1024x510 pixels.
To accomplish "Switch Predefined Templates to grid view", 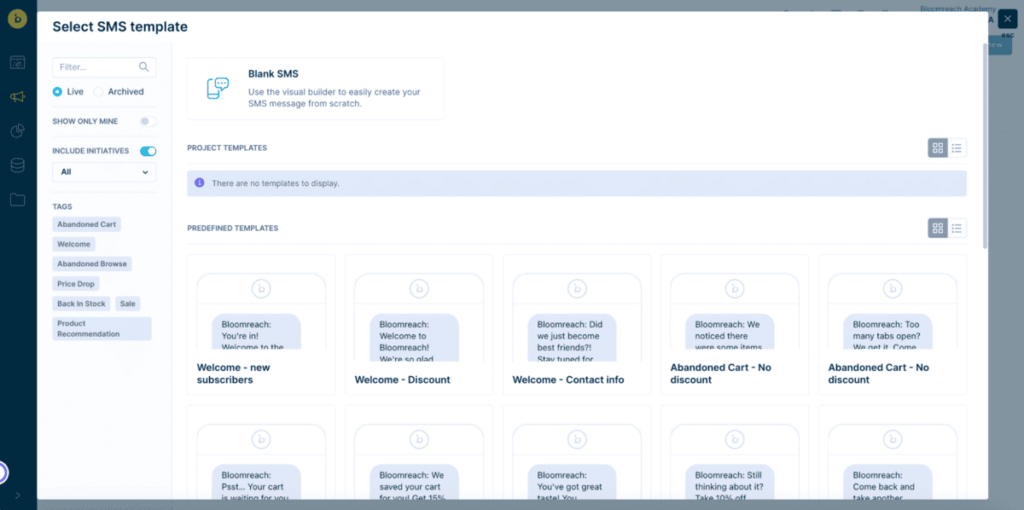I will coord(938,228).
